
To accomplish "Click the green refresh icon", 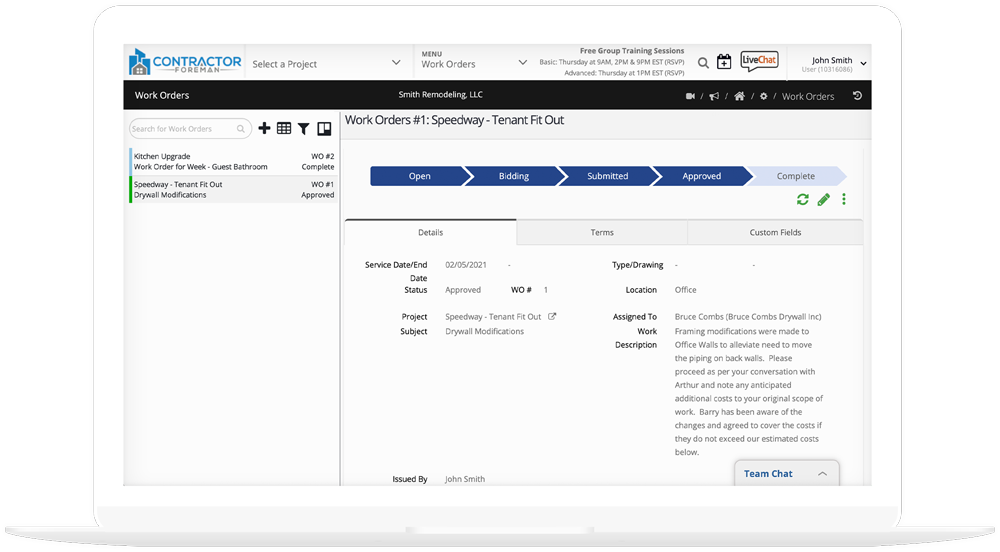I will coord(802,200).
